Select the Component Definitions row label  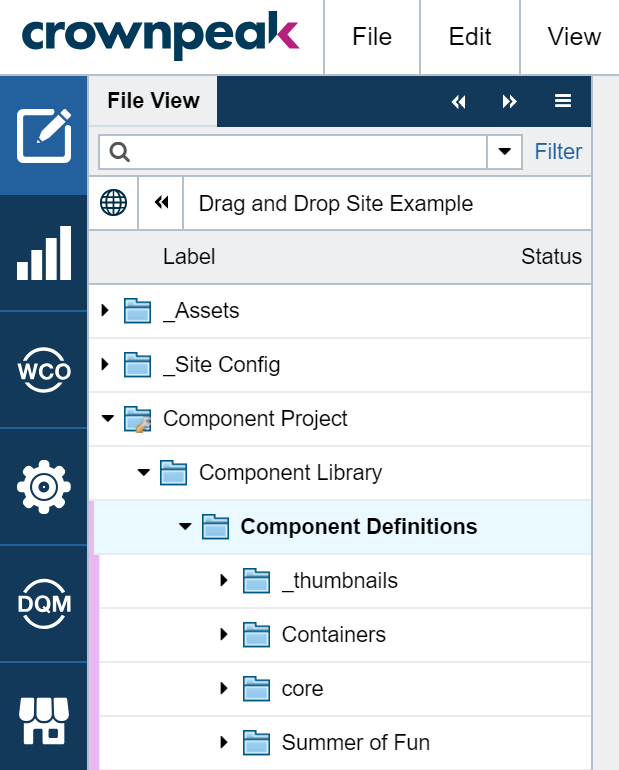pyautogui.click(x=359, y=526)
